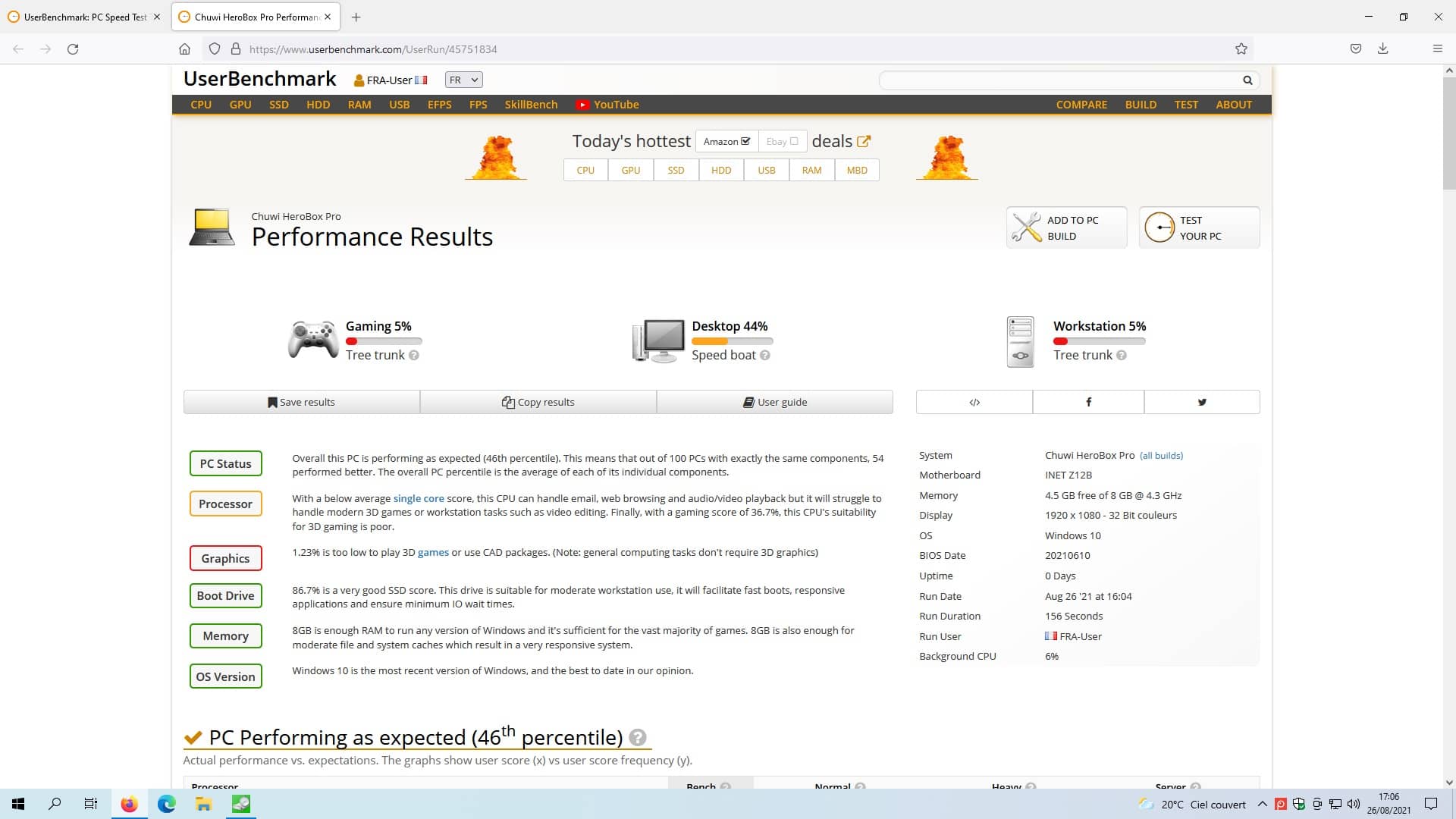
Task: Click the Test Your PC clock icon
Action: click(1159, 227)
